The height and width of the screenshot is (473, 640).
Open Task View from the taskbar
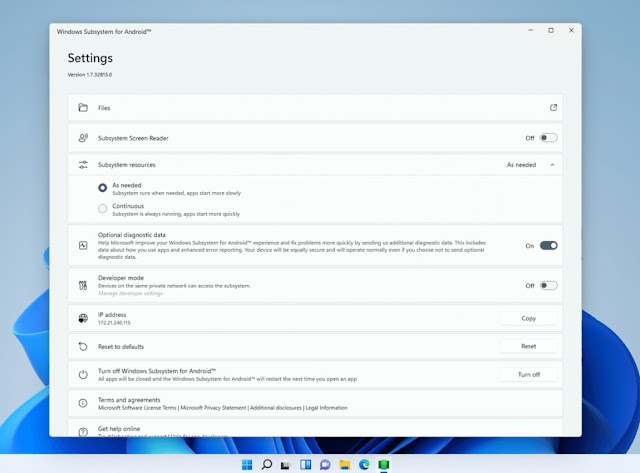pyautogui.click(x=285, y=465)
